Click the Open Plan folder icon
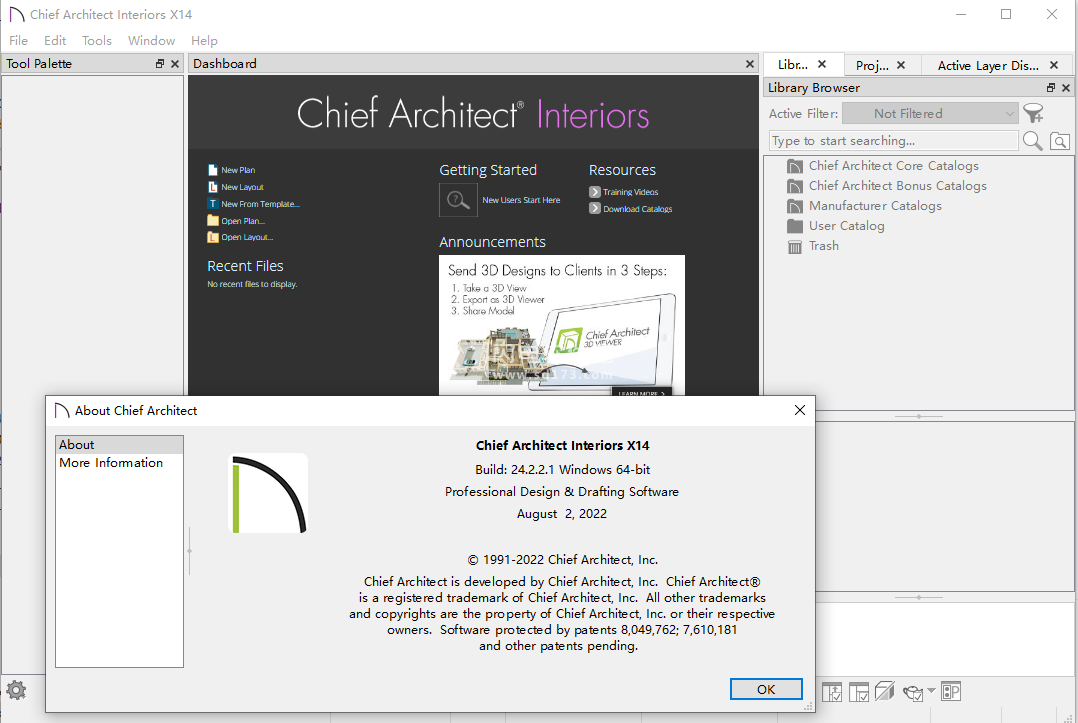The height and width of the screenshot is (723, 1078). pyautogui.click(x=212, y=221)
